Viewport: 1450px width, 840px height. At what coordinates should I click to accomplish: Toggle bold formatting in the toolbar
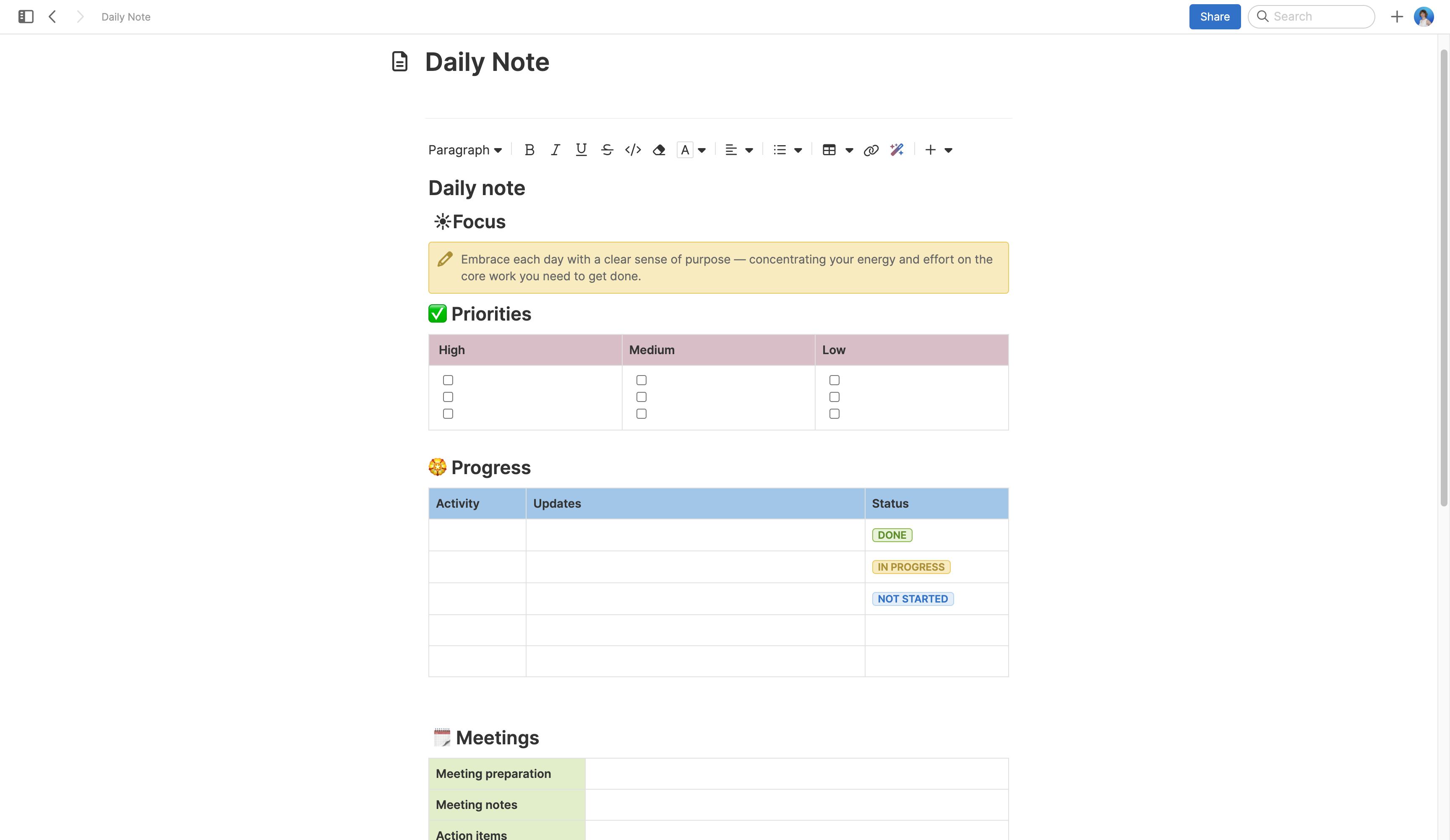pyautogui.click(x=529, y=150)
